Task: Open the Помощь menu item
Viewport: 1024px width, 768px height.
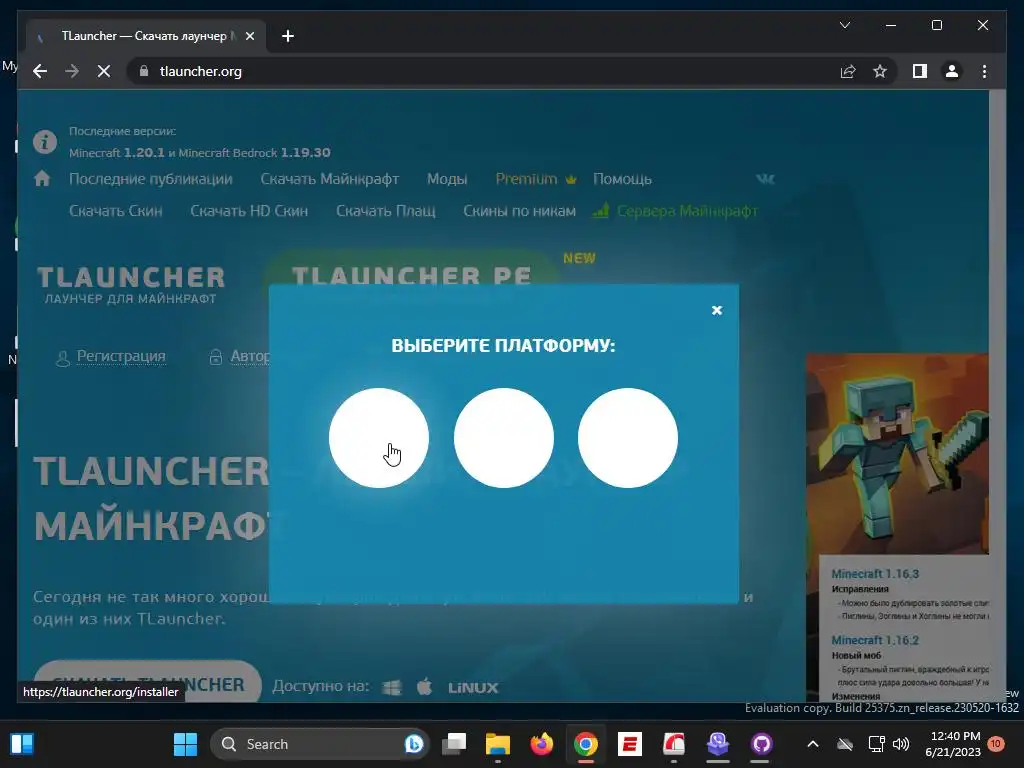Action: coord(622,179)
